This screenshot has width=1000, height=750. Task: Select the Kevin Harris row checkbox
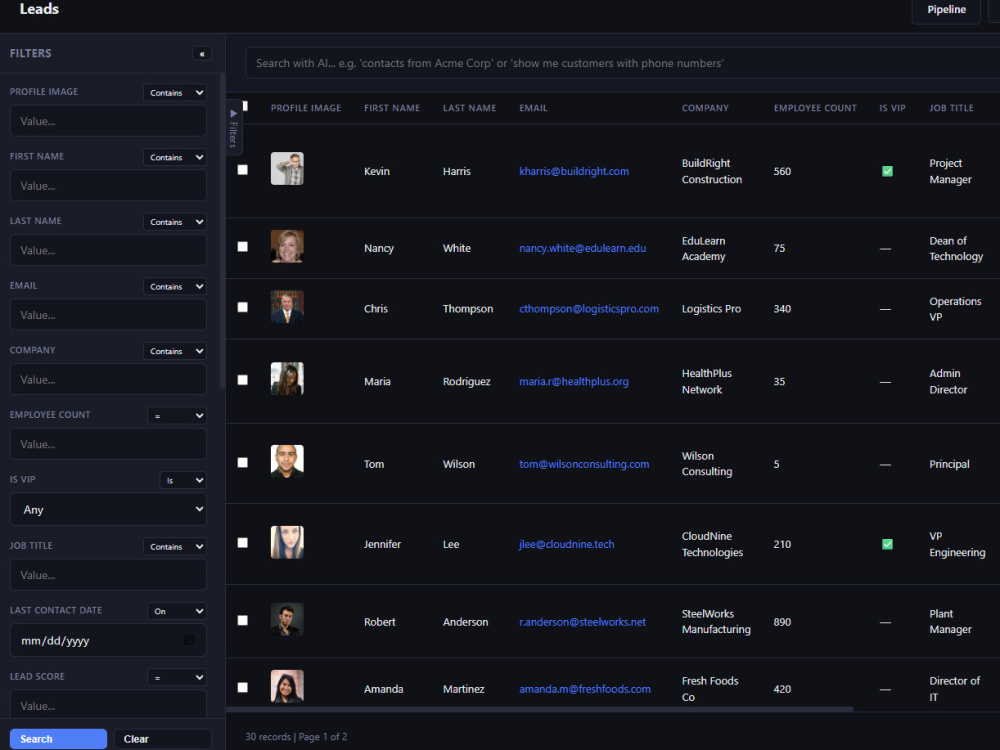click(242, 170)
